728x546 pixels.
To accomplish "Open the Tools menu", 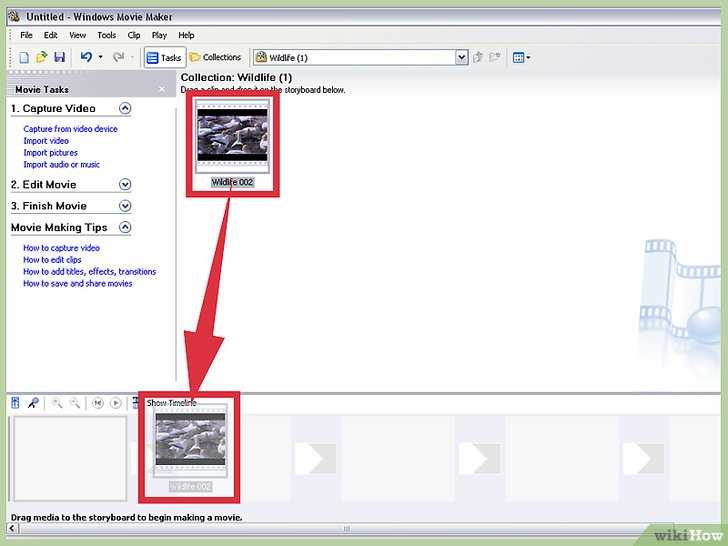I will point(106,35).
